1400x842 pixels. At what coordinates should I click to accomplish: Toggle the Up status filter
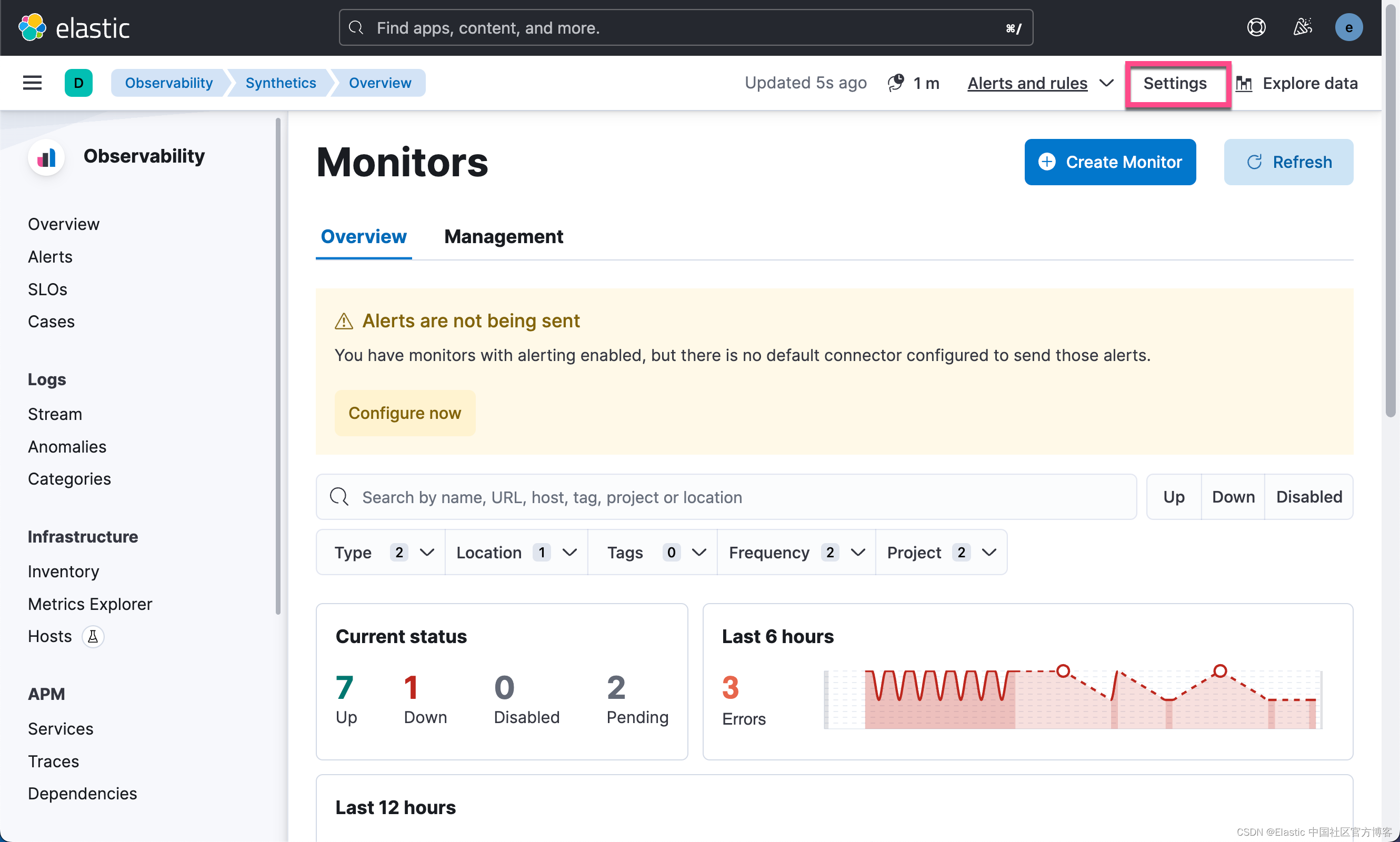1173,496
